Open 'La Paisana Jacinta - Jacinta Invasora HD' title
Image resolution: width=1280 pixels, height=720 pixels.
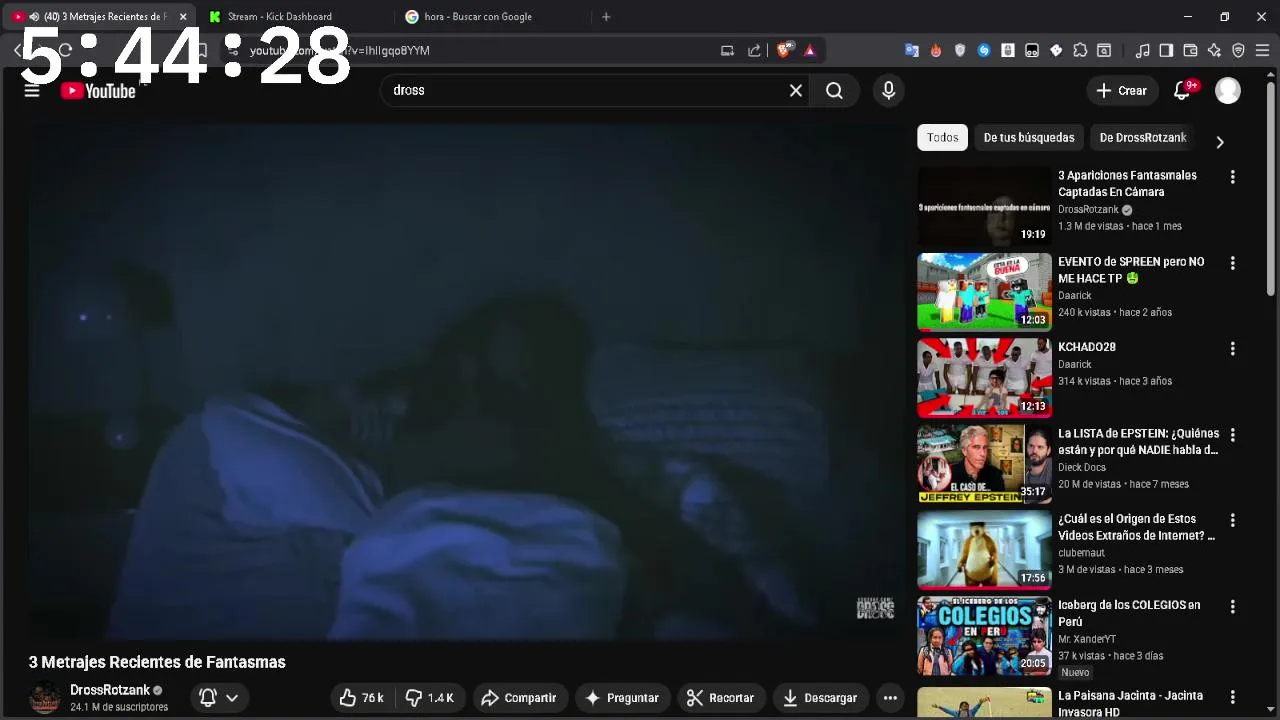[x=1130, y=704]
